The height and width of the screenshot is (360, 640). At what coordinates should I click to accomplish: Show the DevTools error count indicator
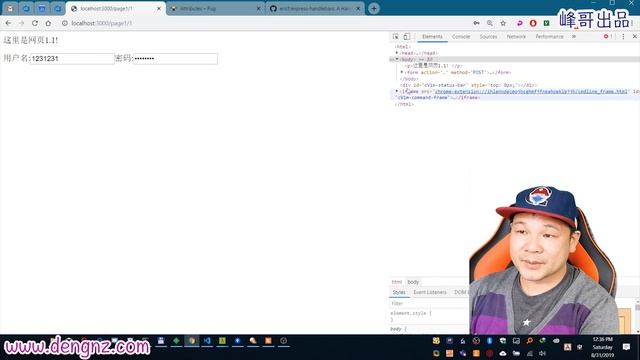[608, 37]
